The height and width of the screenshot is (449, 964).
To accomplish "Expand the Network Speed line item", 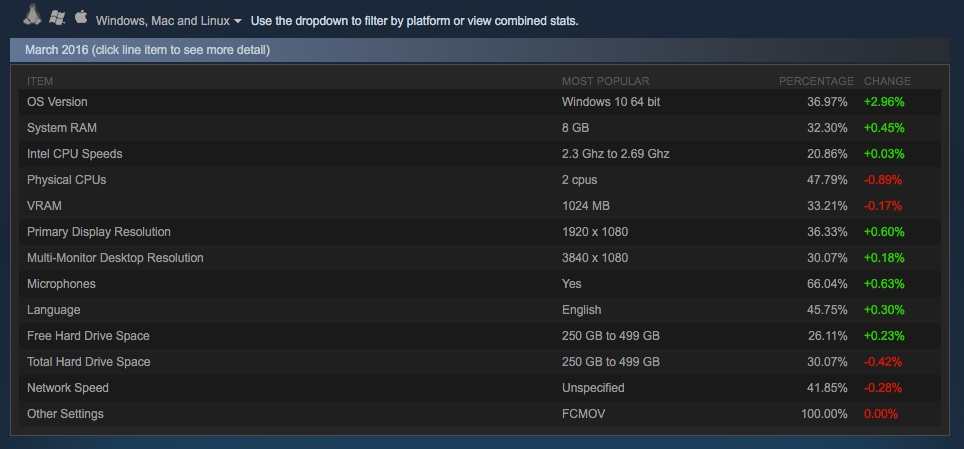I will tap(480, 388).
